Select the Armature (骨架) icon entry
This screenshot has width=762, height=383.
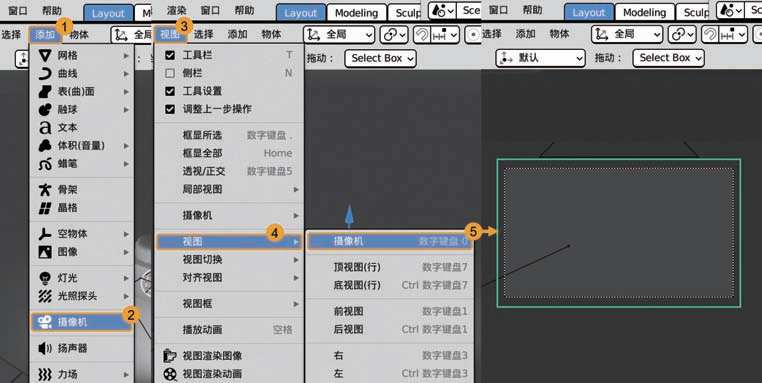(x=45, y=190)
